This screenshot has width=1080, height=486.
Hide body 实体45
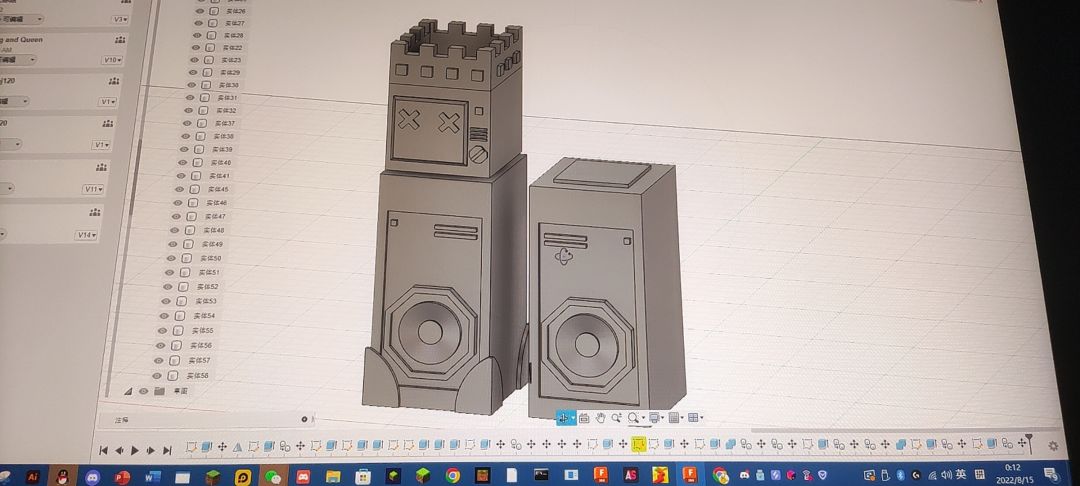tap(179, 189)
